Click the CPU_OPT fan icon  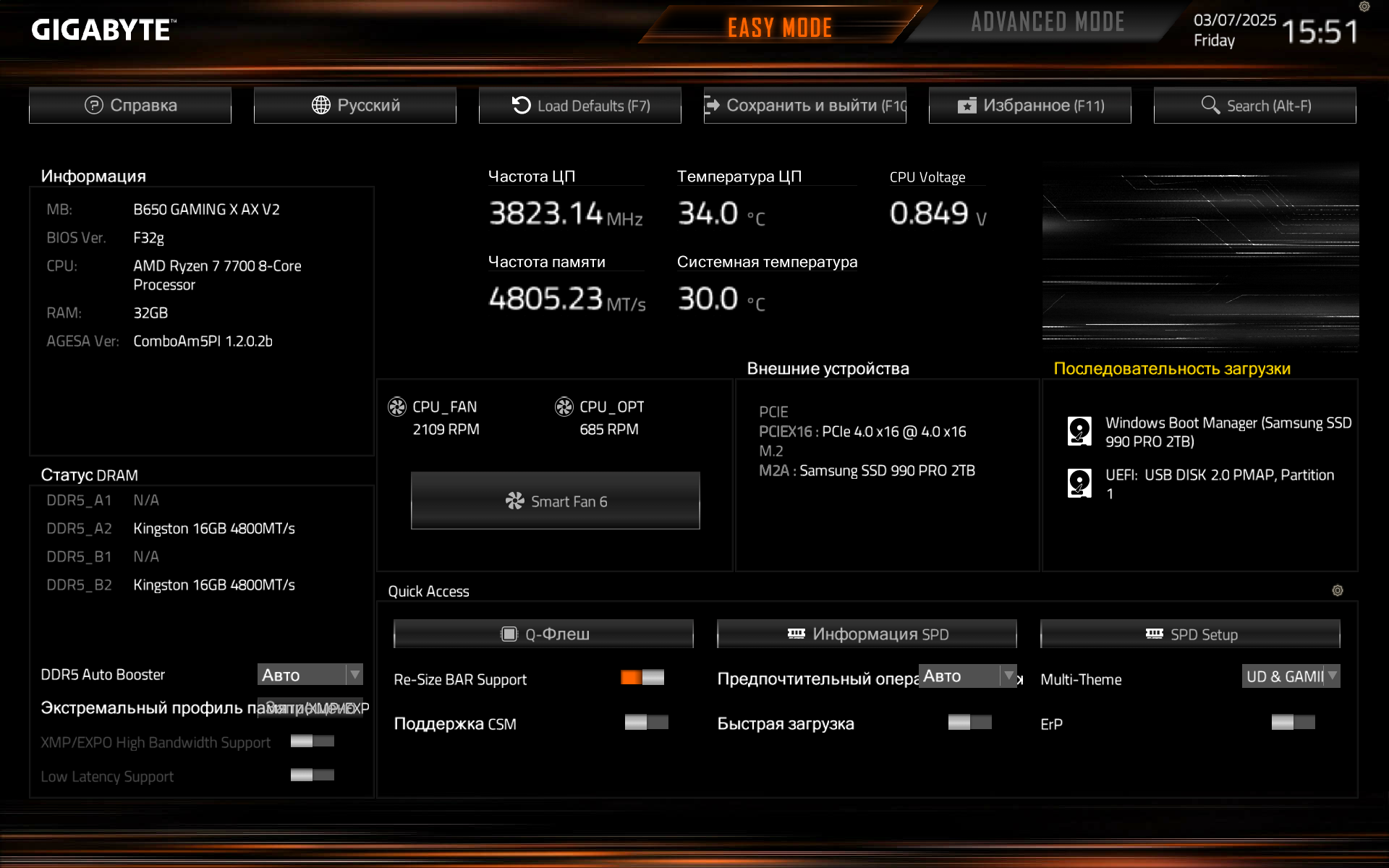coord(564,407)
